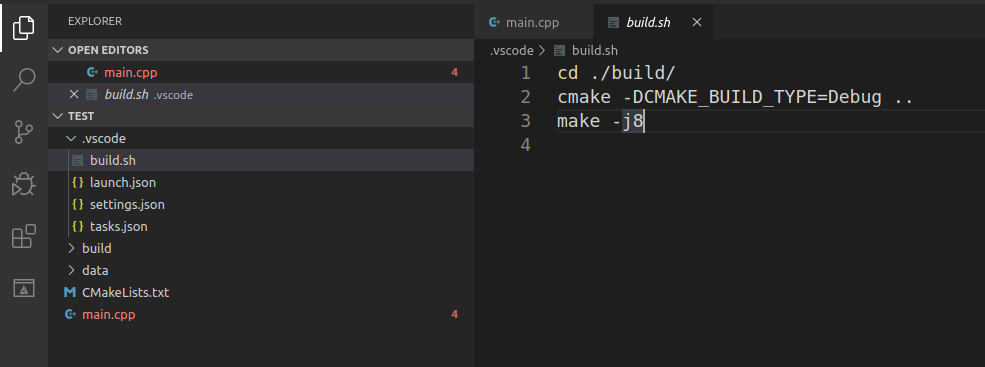
Task: Open the Explorer view in activity bar
Action: pos(24,26)
